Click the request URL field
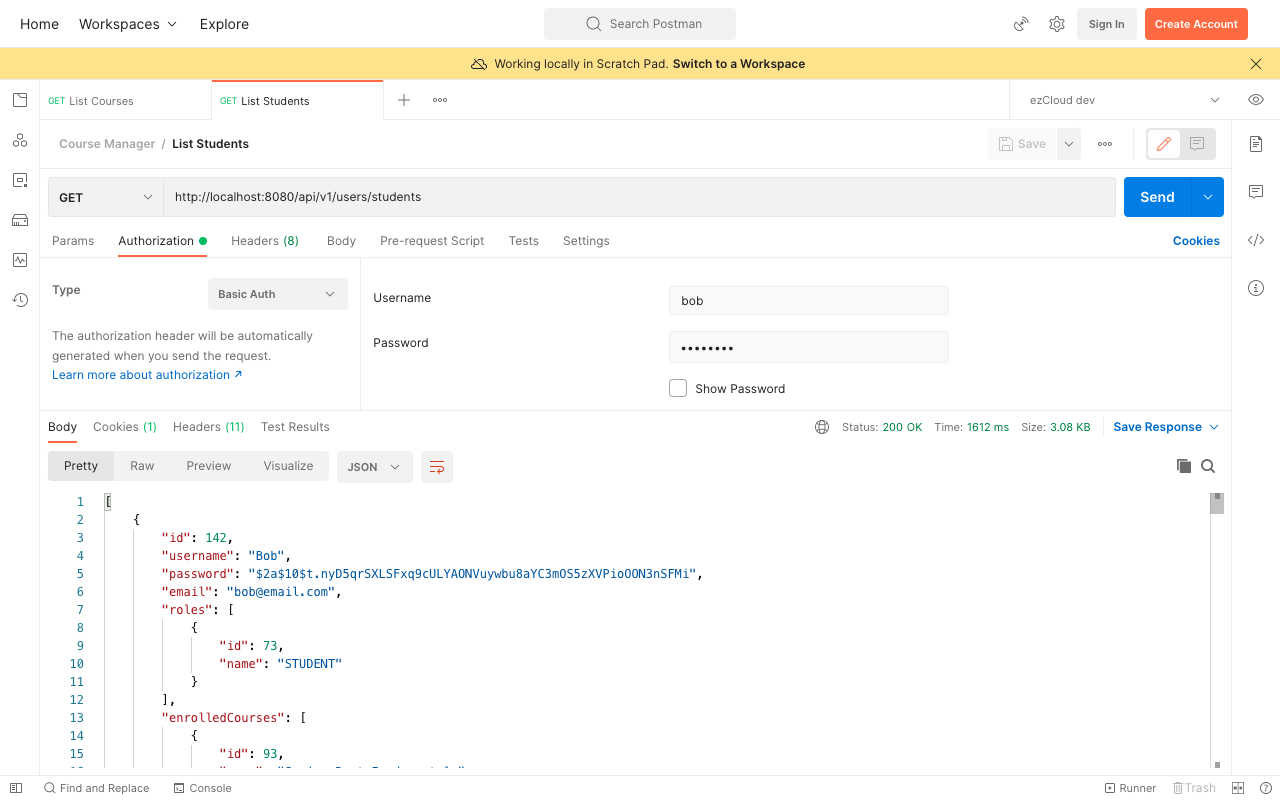Viewport: 1280px width, 800px height. pyautogui.click(x=640, y=197)
